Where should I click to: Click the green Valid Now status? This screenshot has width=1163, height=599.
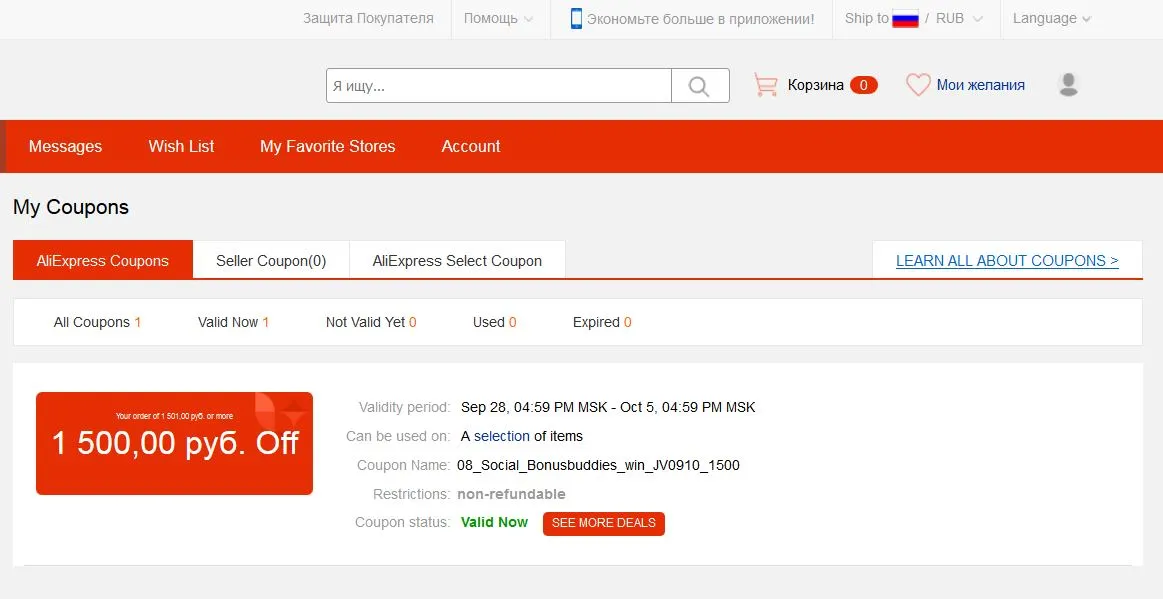click(494, 523)
